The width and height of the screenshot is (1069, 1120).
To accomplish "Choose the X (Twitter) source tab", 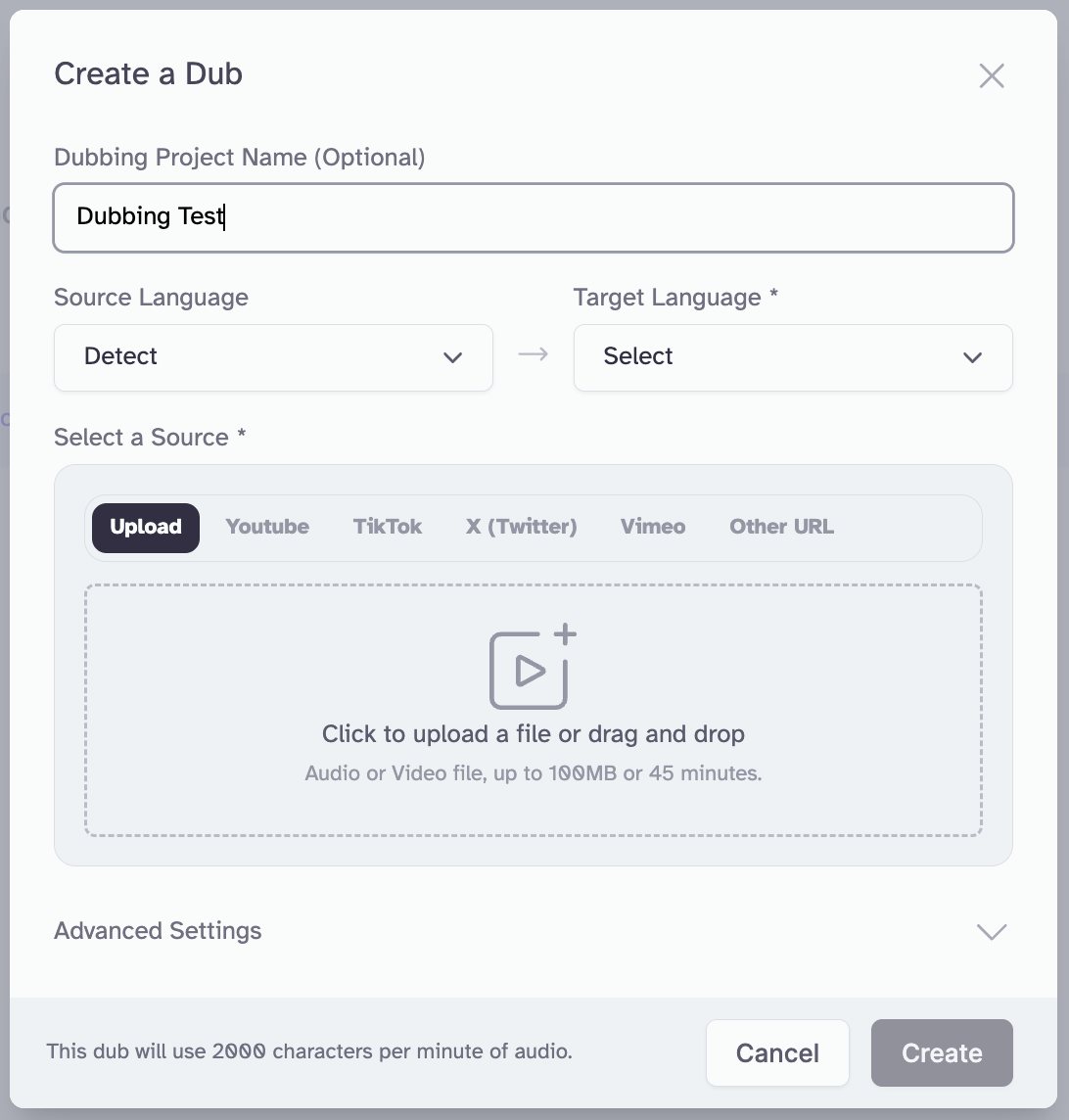I will click(x=522, y=527).
